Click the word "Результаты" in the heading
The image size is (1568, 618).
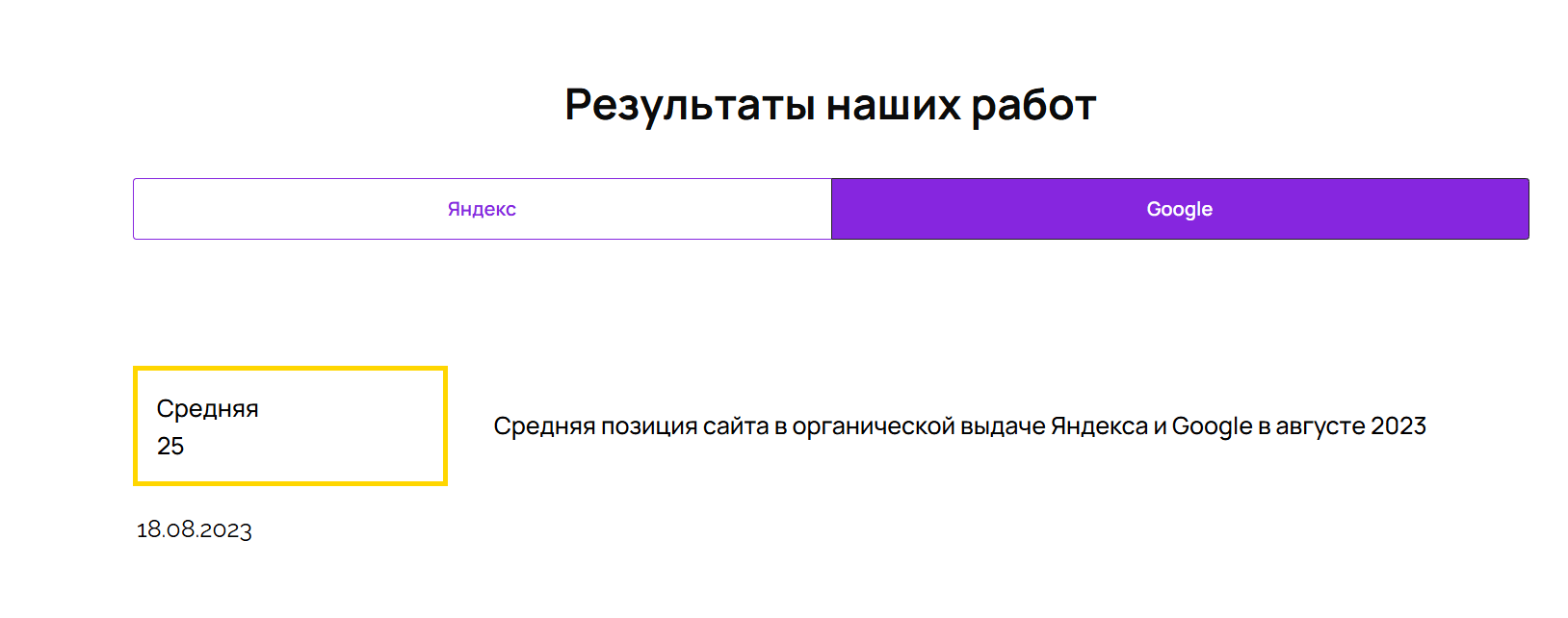pos(690,105)
